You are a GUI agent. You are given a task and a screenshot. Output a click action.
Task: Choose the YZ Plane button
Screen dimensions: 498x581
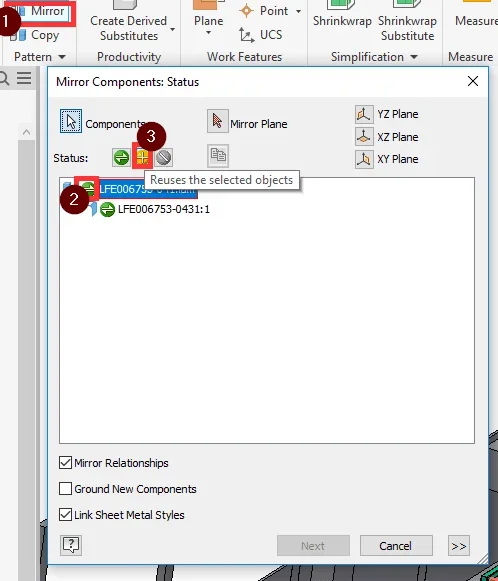(364, 114)
